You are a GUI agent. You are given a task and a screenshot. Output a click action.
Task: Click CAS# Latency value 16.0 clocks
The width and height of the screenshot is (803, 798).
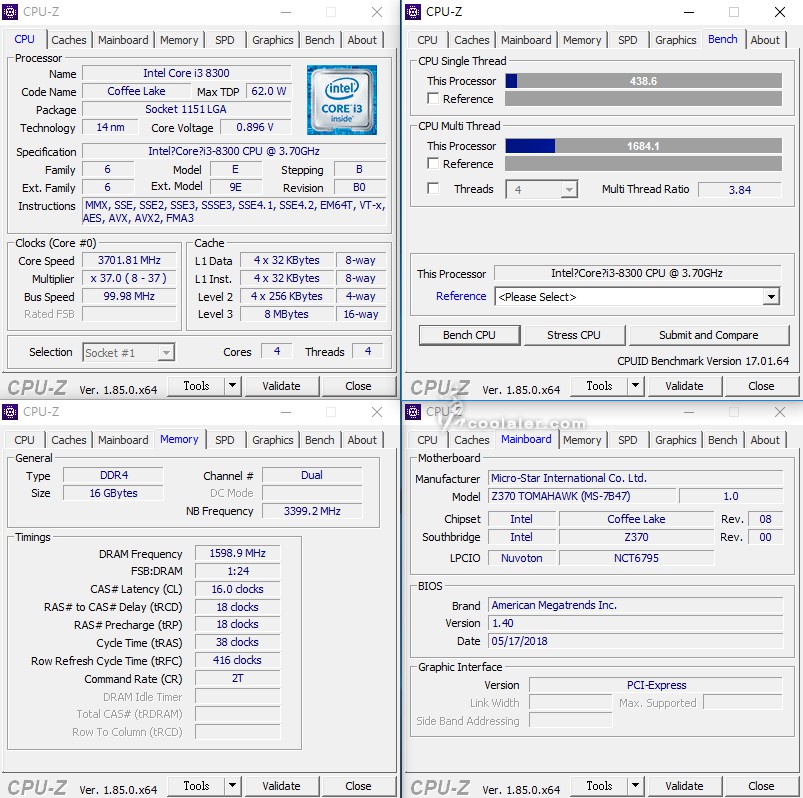tap(237, 589)
